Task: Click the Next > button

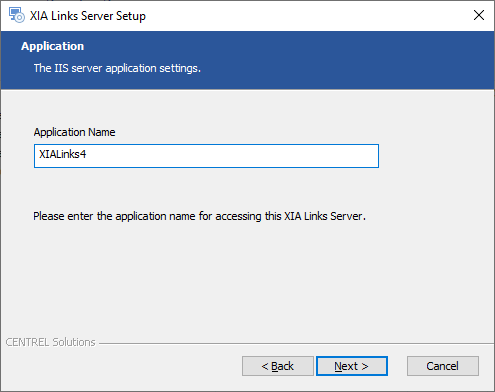Action: [352, 366]
